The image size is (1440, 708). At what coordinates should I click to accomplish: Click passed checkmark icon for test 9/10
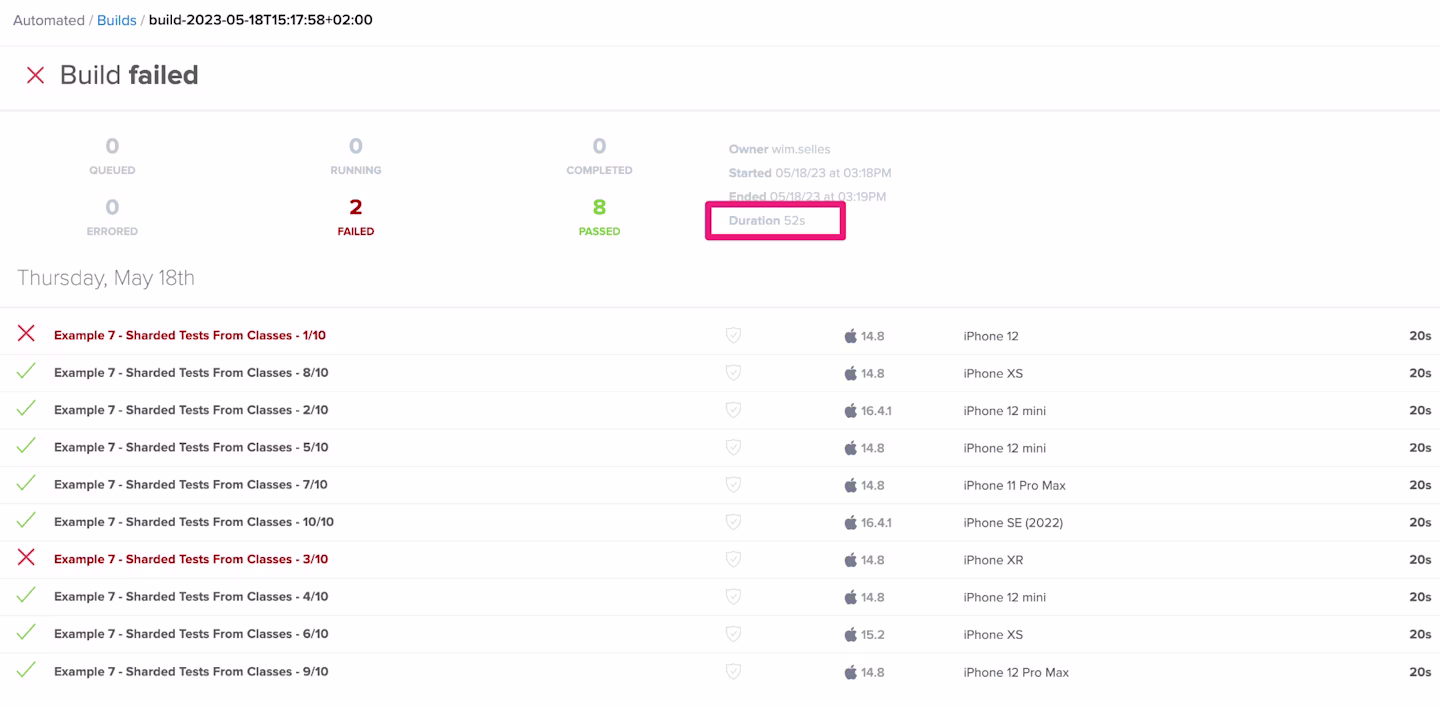[26, 670]
